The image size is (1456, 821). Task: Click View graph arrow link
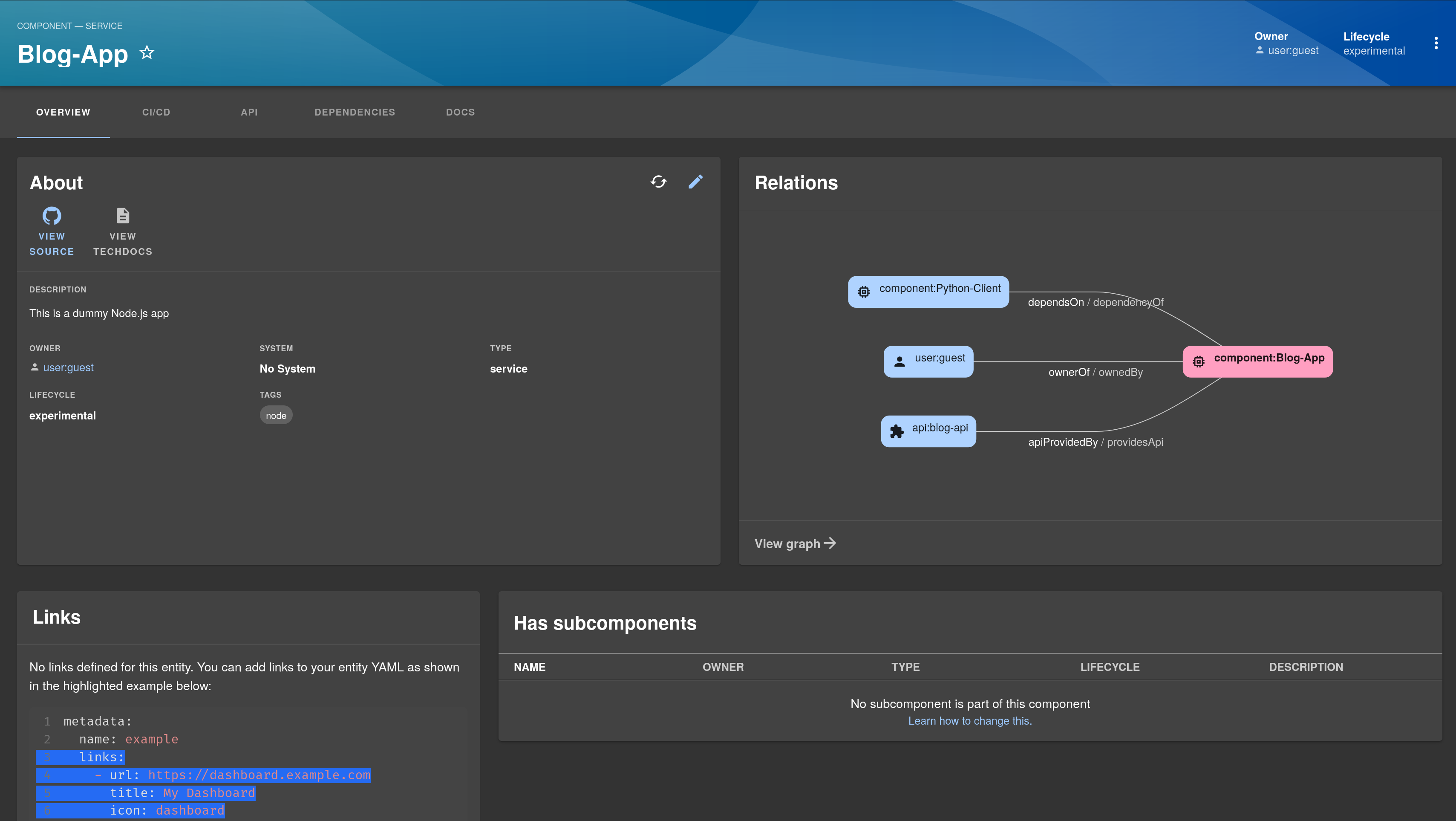pyautogui.click(x=795, y=543)
